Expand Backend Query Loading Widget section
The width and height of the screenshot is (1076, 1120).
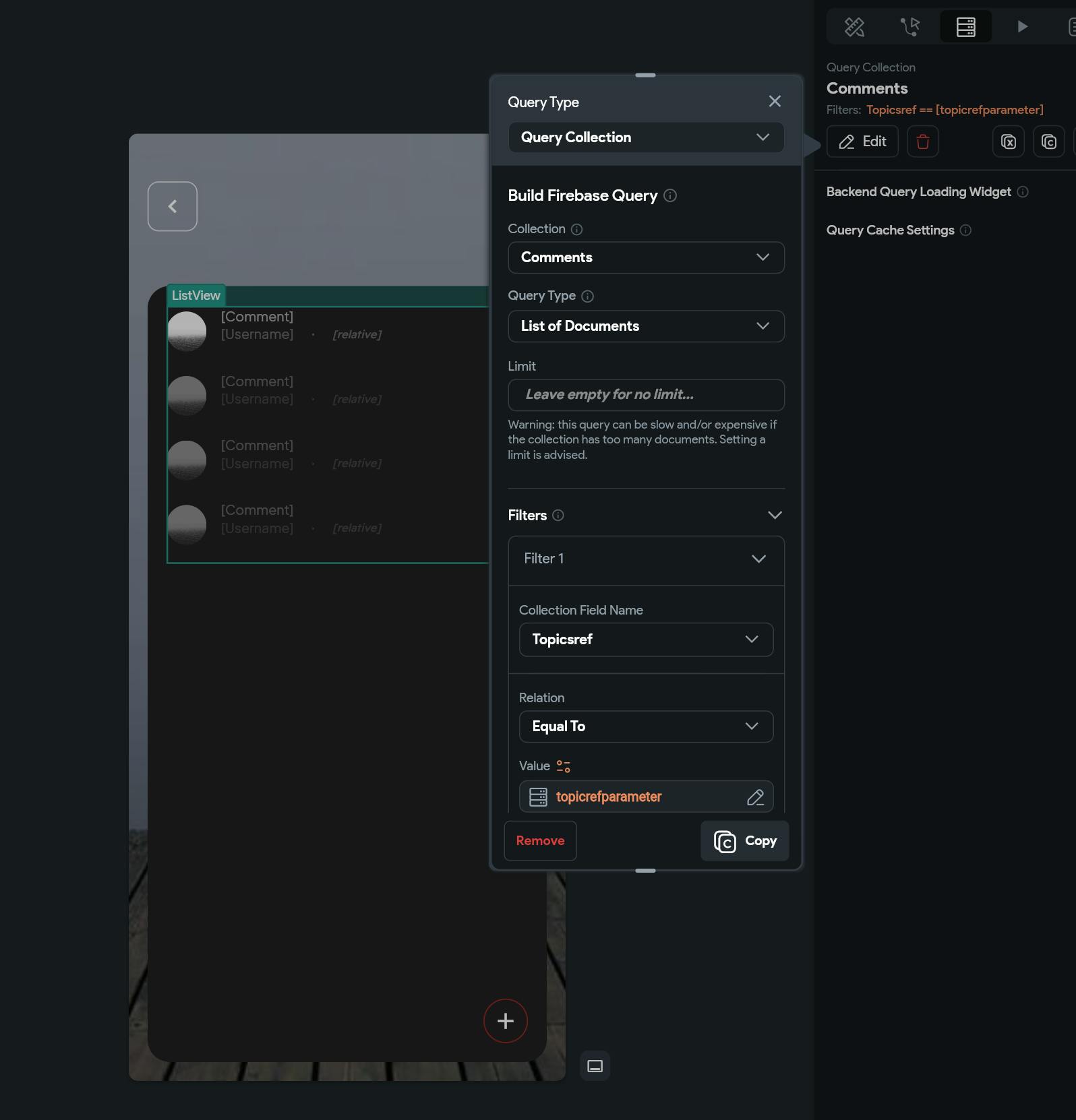(918, 192)
